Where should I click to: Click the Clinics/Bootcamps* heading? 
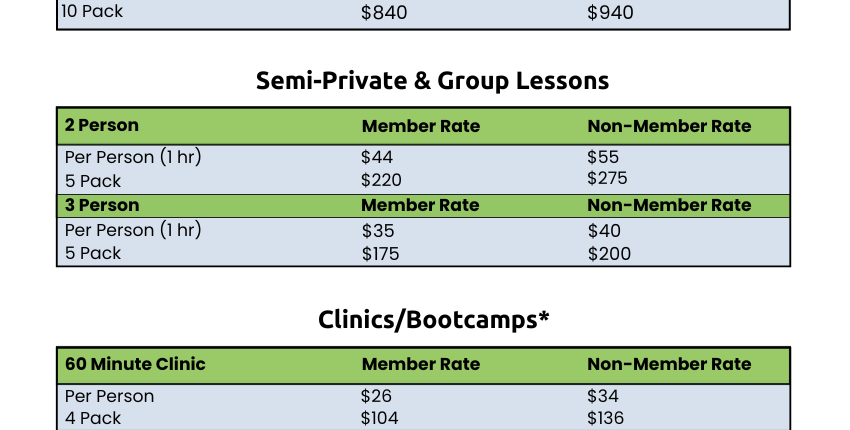click(433, 319)
